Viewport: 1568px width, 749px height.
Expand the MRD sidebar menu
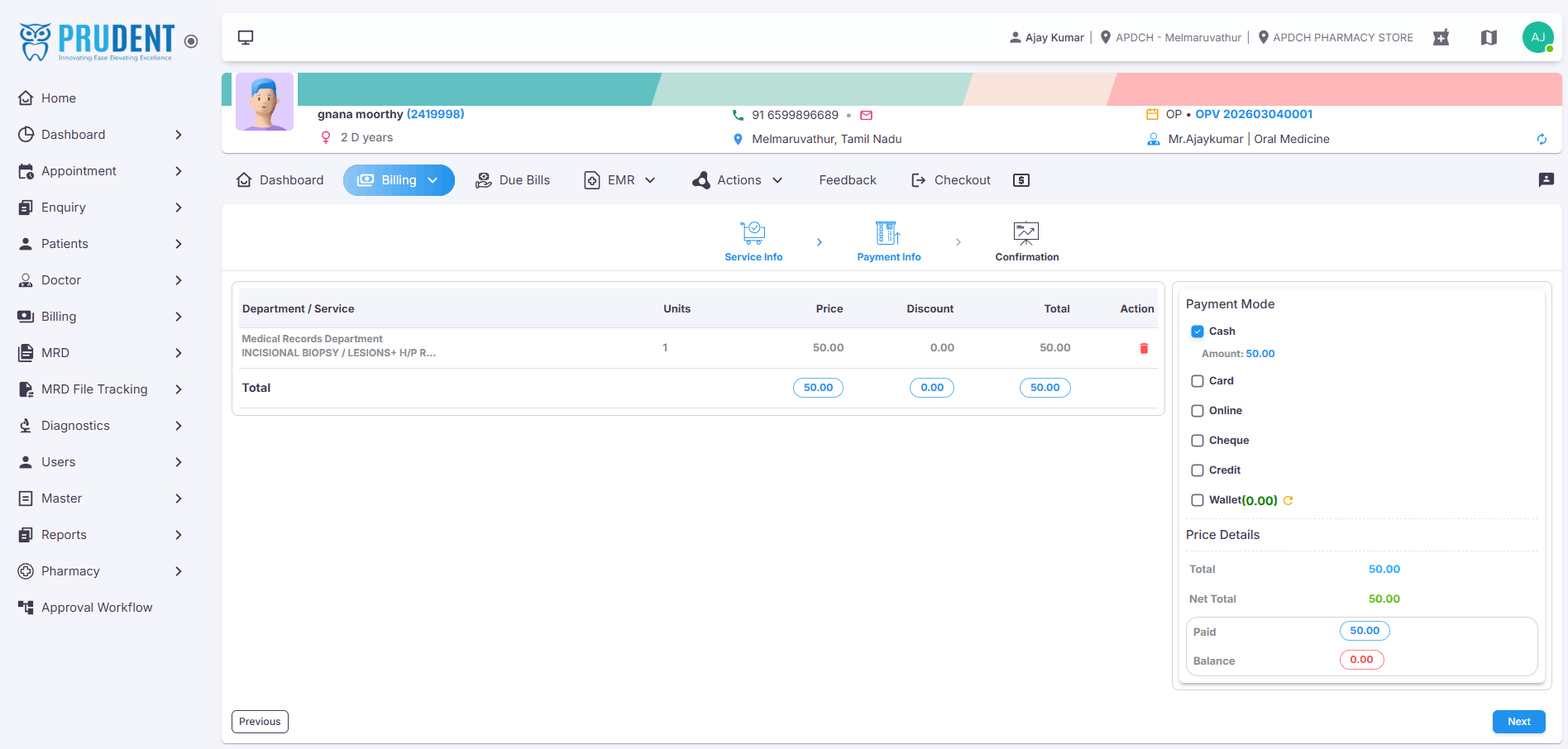(x=99, y=353)
